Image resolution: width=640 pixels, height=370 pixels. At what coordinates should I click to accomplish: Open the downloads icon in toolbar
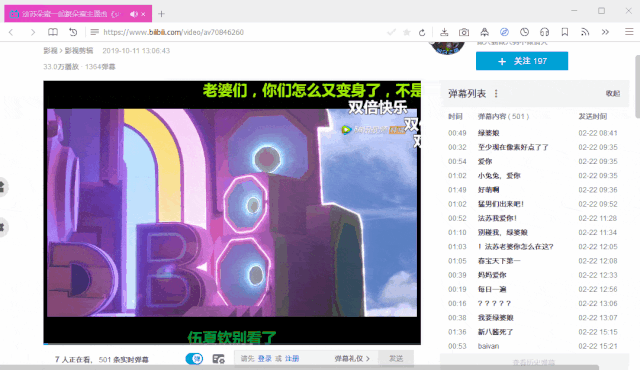[444, 32]
